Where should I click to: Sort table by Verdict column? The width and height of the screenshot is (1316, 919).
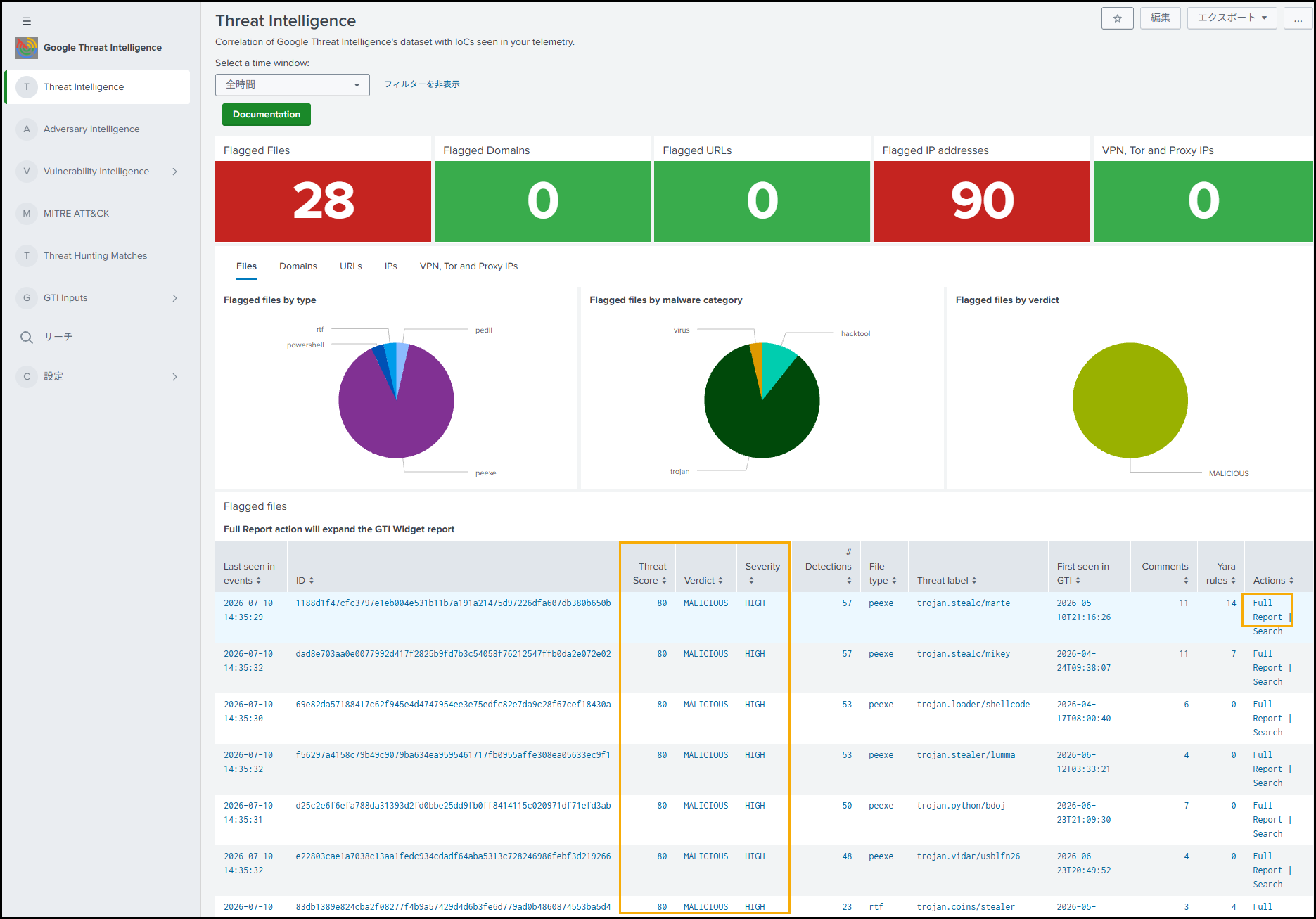pos(703,580)
